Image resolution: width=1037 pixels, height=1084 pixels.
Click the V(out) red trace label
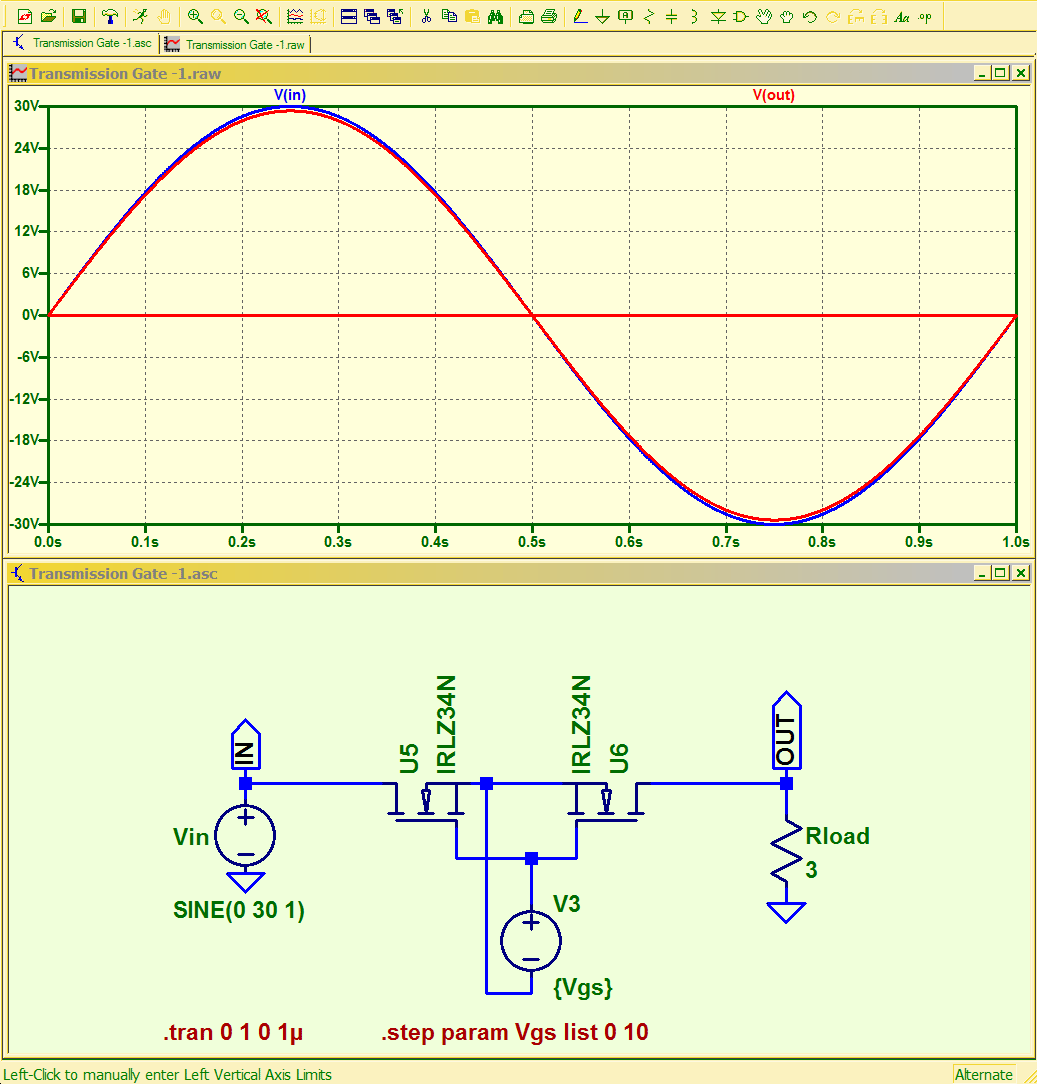(x=774, y=95)
